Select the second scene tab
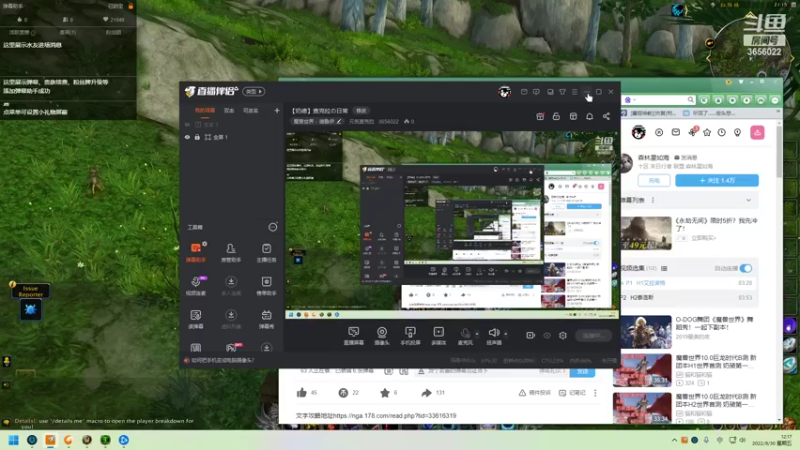This screenshot has width=800, height=450. pos(229,111)
